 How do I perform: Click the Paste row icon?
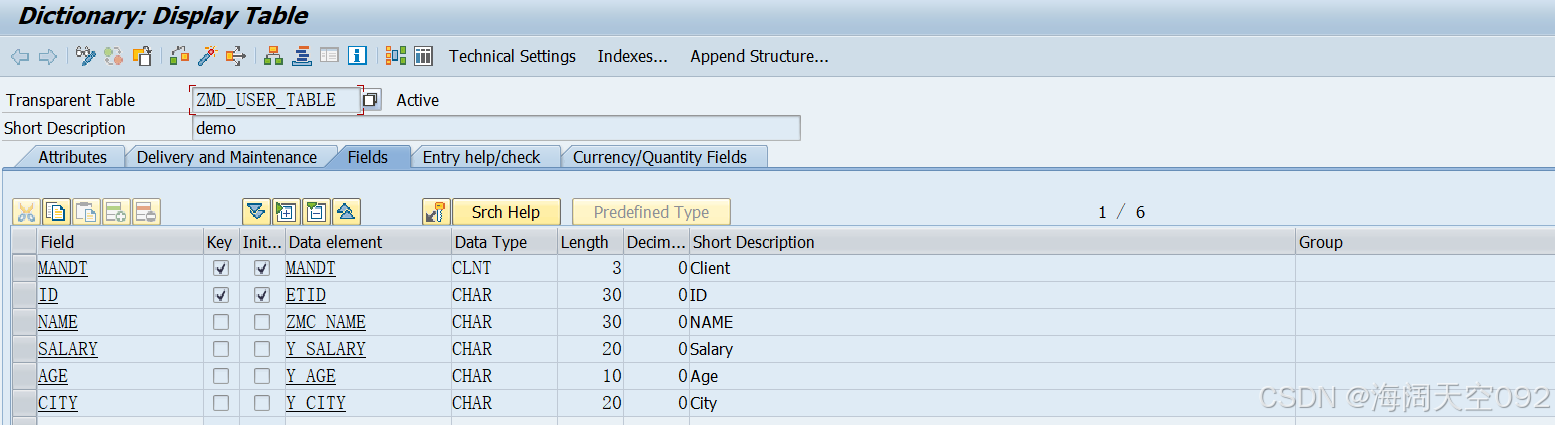click(86, 212)
